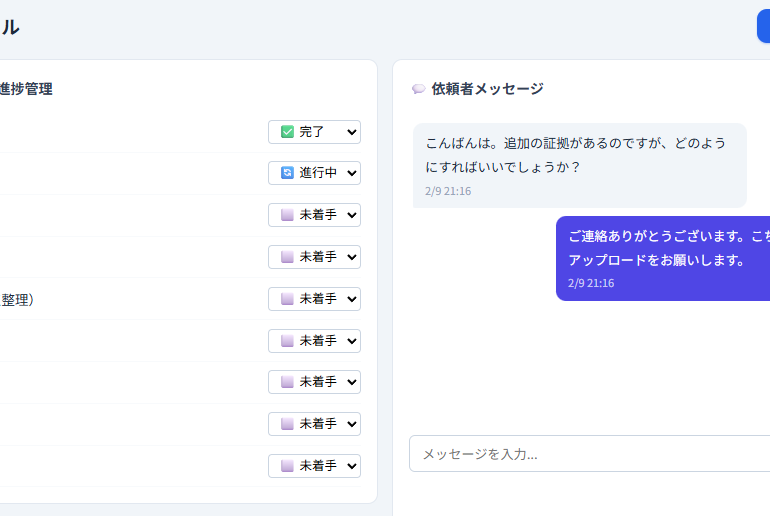Click the 依頼者メッセージ panel title
770x516 pixels.
487,89
